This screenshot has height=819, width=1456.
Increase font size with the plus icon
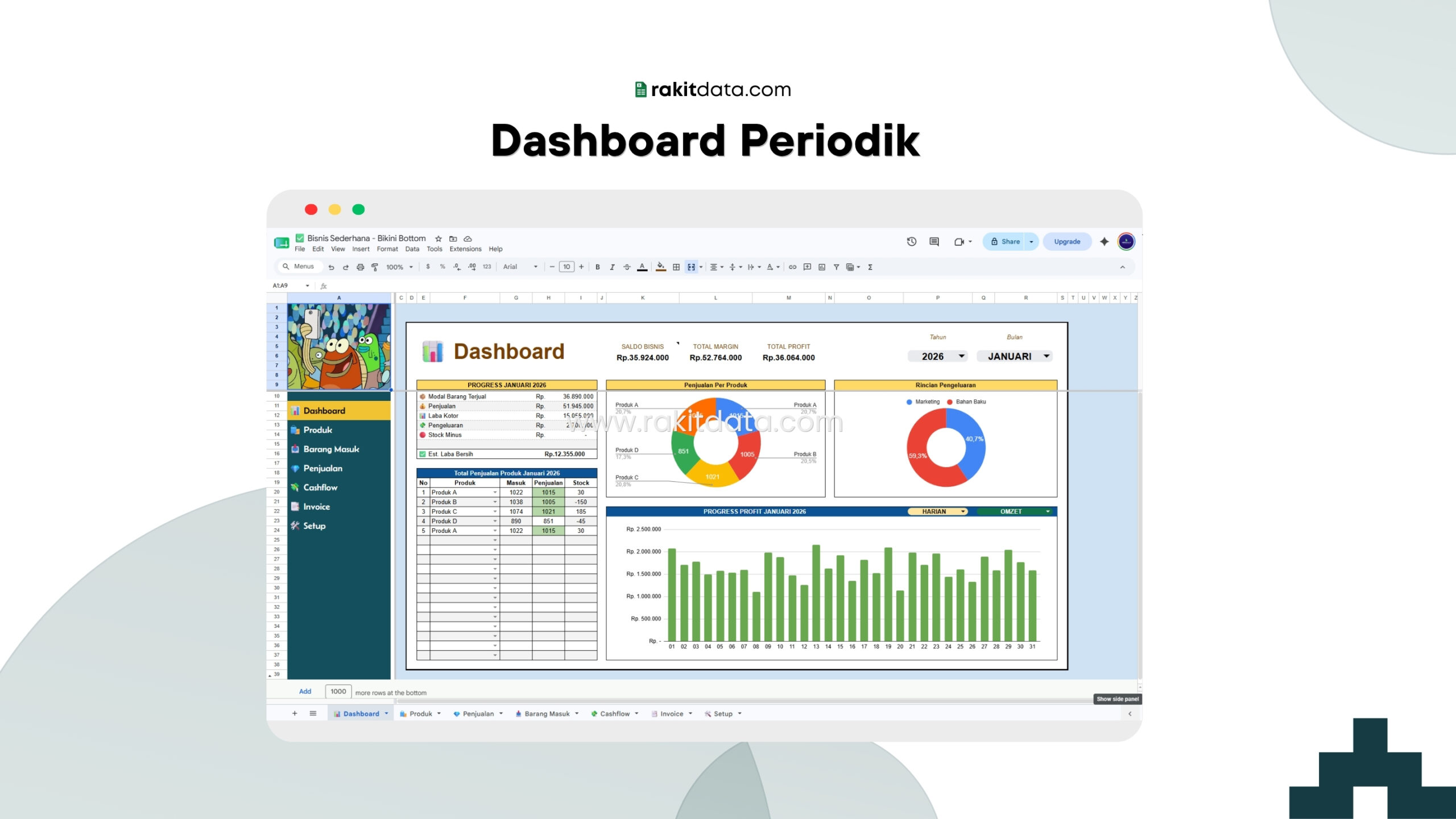pyautogui.click(x=581, y=267)
